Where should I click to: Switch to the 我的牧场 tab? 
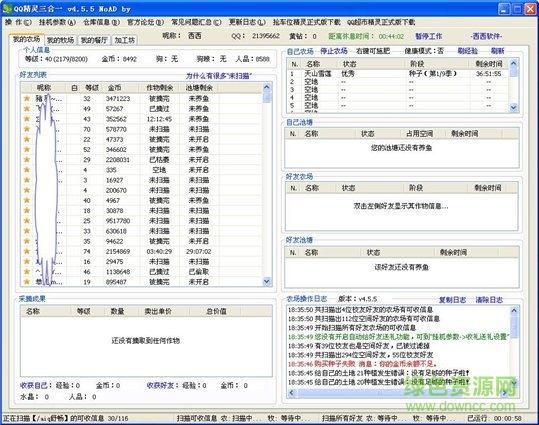point(60,40)
